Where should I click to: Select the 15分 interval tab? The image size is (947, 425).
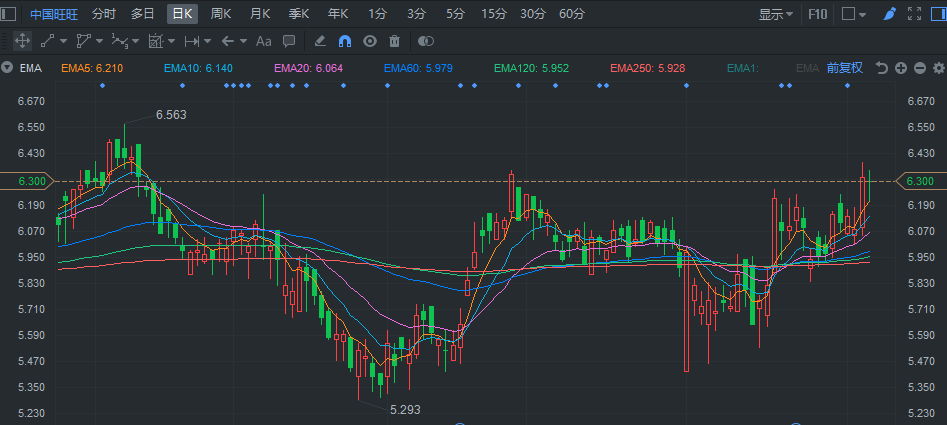[x=494, y=14]
